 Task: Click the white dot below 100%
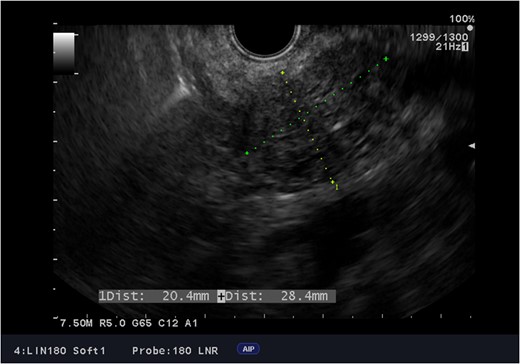coord(470,28)
